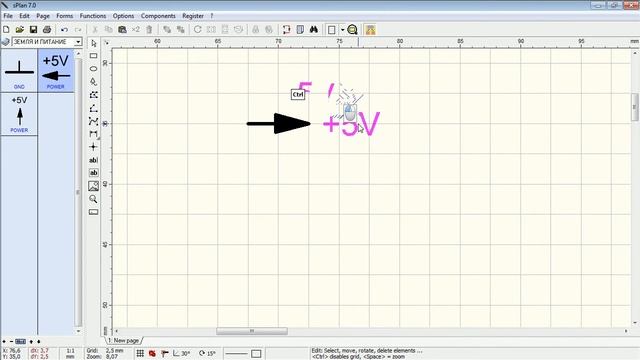
Task: Open the Page menu
Action: tap(43, 16)
